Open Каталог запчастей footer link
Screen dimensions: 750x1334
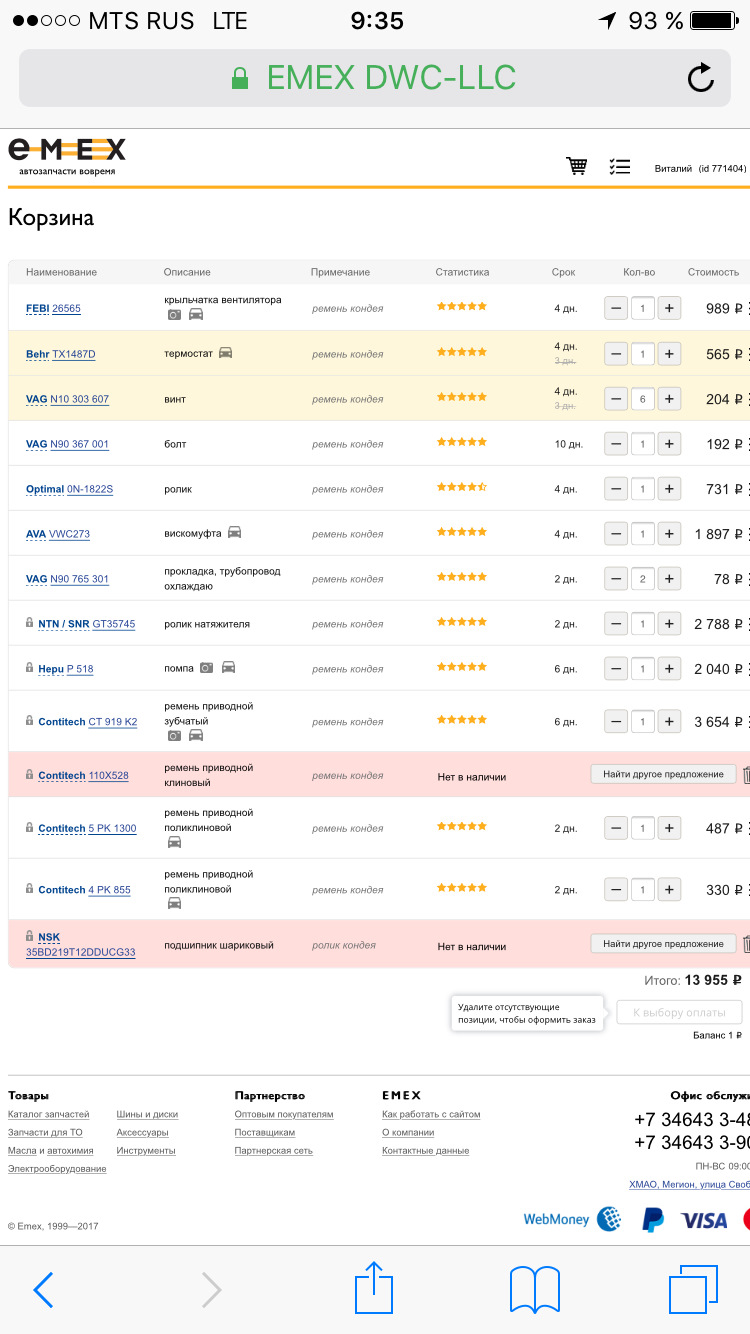tap(48, 1114)
